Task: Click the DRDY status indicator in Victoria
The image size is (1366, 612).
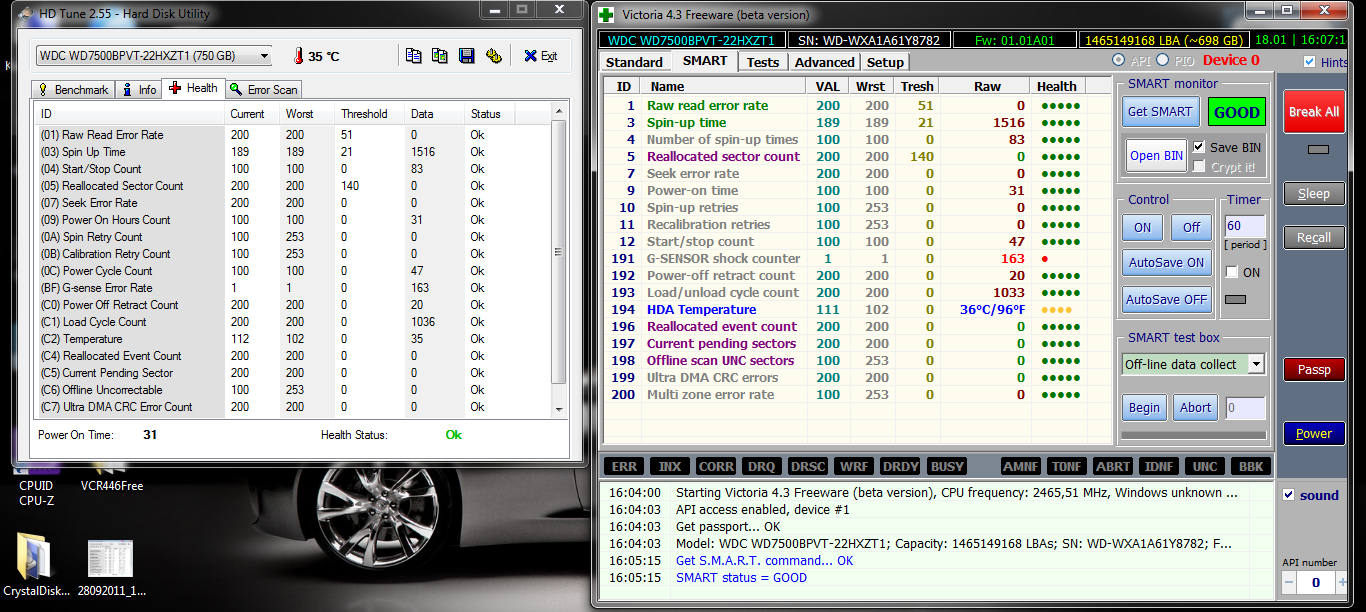Action: pyautogui.click(x=901, y=466)
